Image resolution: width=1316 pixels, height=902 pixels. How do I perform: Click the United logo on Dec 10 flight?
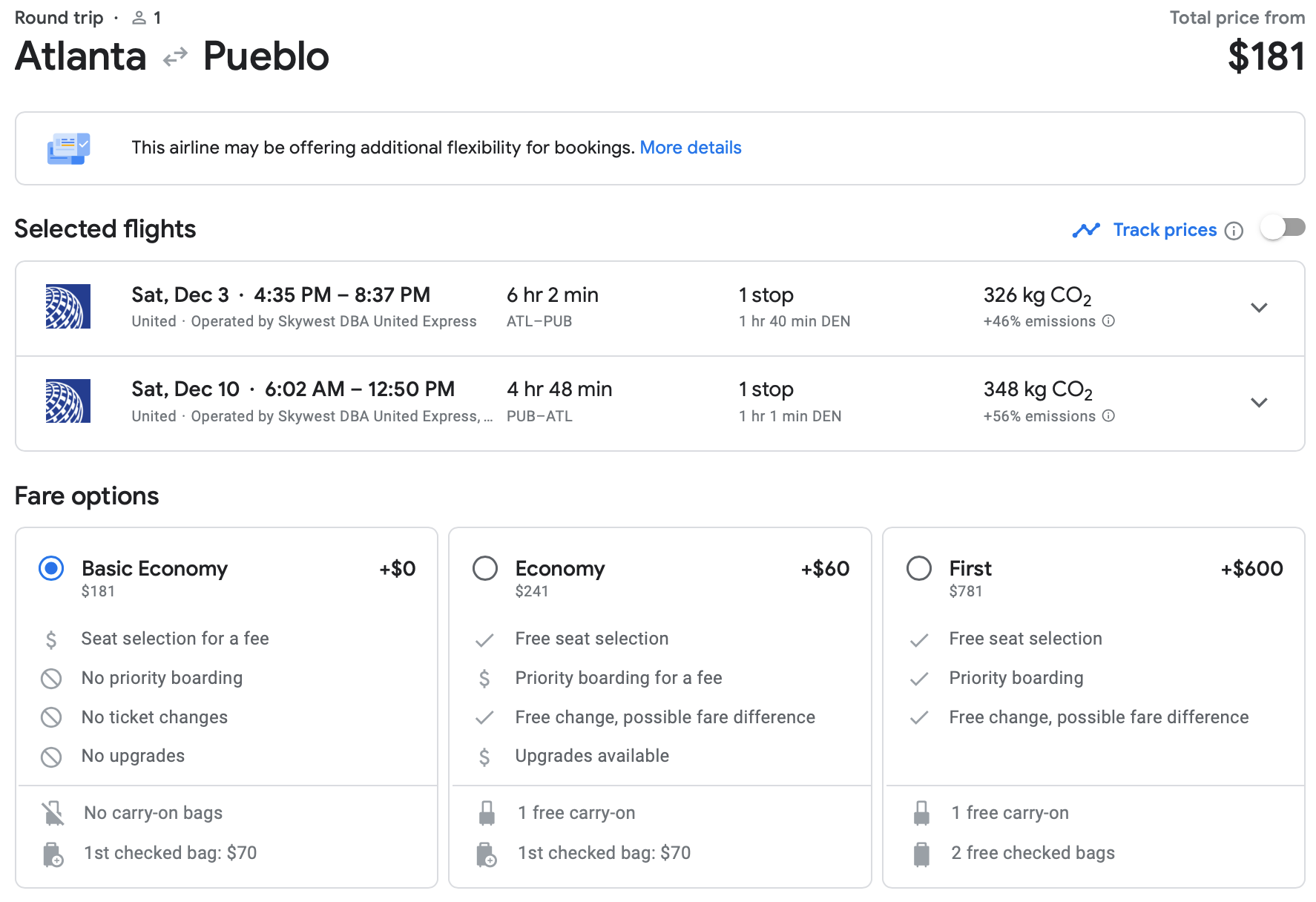(68, 401)
